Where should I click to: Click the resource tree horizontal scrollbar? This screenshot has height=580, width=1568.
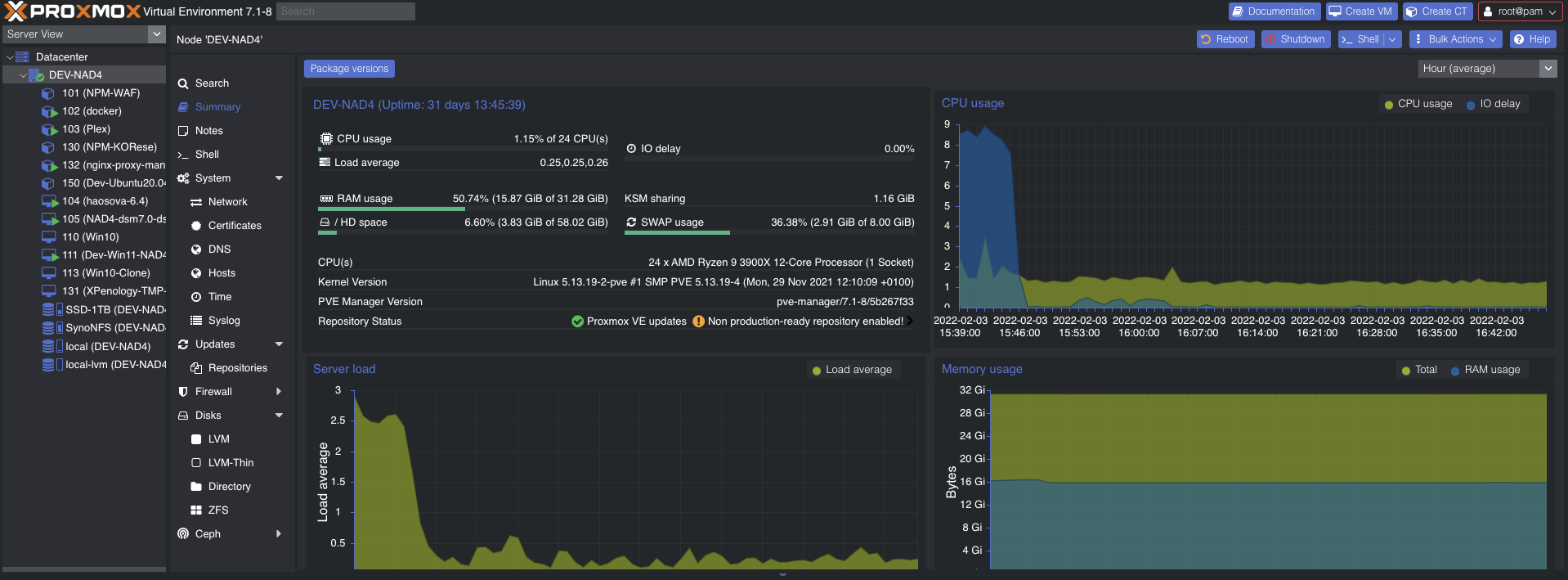[83, 569]
